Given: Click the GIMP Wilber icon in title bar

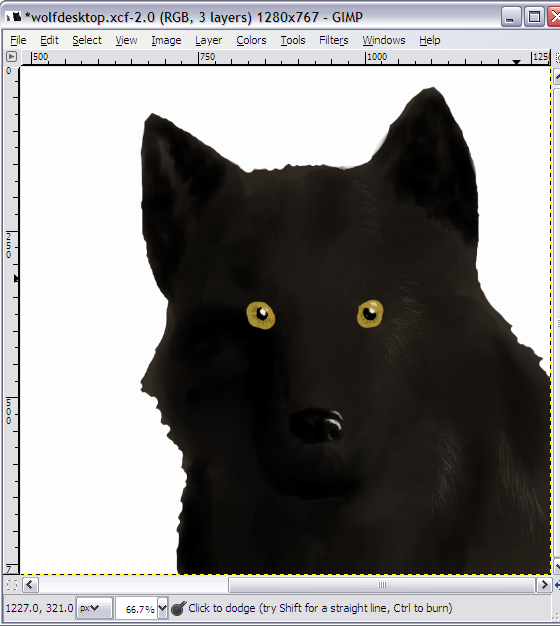Looking at the screenshot, I should click(x=14, y=17).
